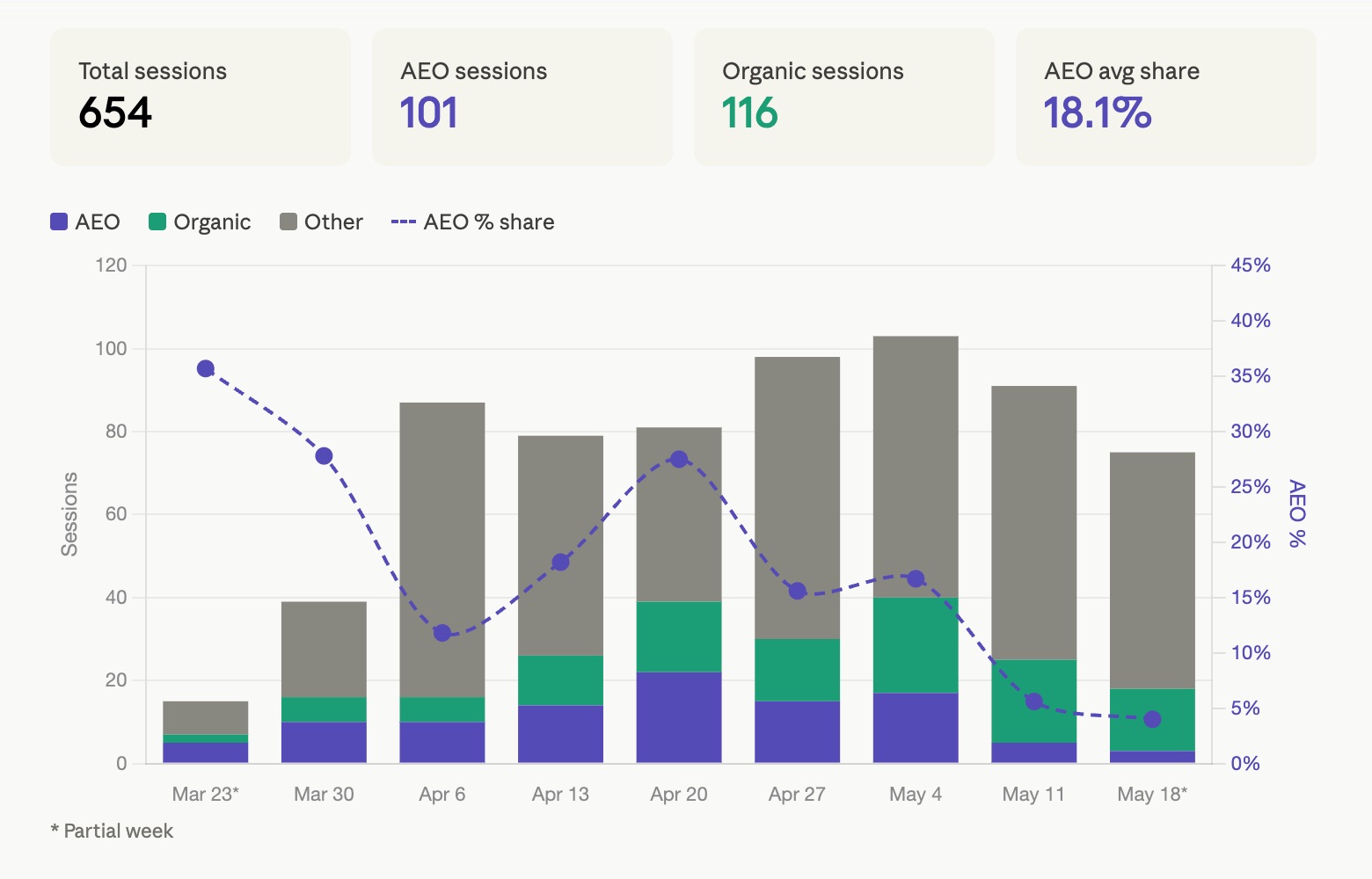Click the purple AEO segment of Apr 13 bar
Image resolution: width=1372 pixels, height=879 pixels.
coord(560,734)
